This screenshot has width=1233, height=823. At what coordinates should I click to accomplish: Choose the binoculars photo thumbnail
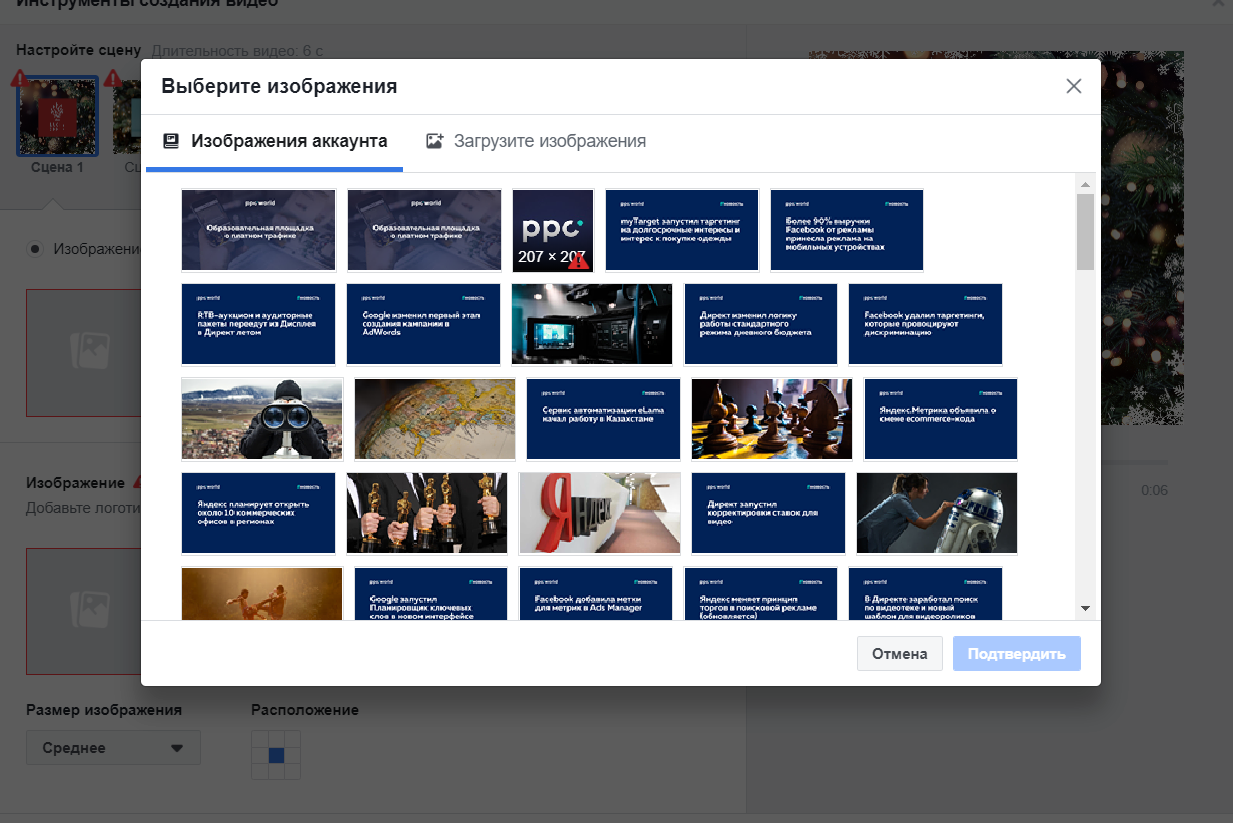coord(262,419)
